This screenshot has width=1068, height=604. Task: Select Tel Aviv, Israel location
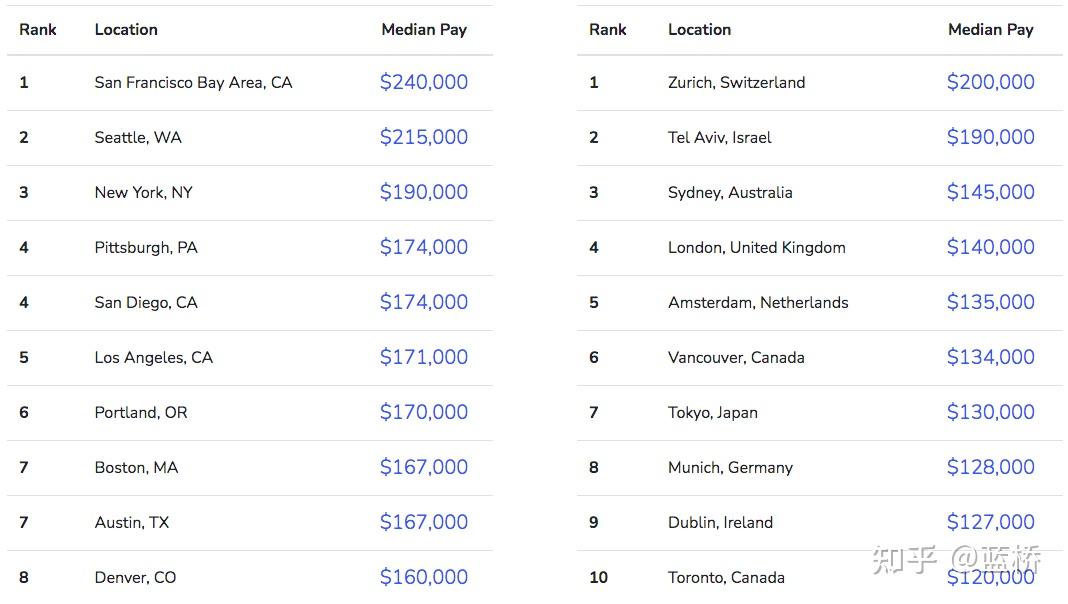(x=719, y=138)
